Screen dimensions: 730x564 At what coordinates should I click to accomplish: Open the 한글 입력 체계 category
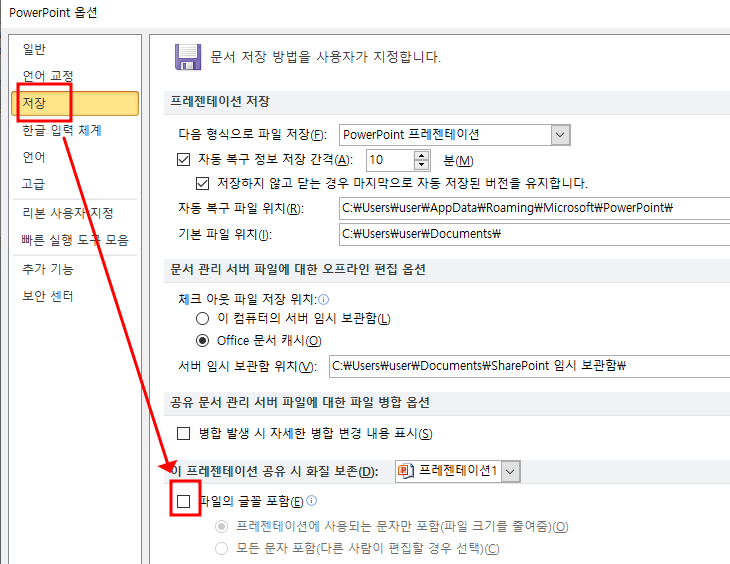pyautogui.click(x=62, y=130)
